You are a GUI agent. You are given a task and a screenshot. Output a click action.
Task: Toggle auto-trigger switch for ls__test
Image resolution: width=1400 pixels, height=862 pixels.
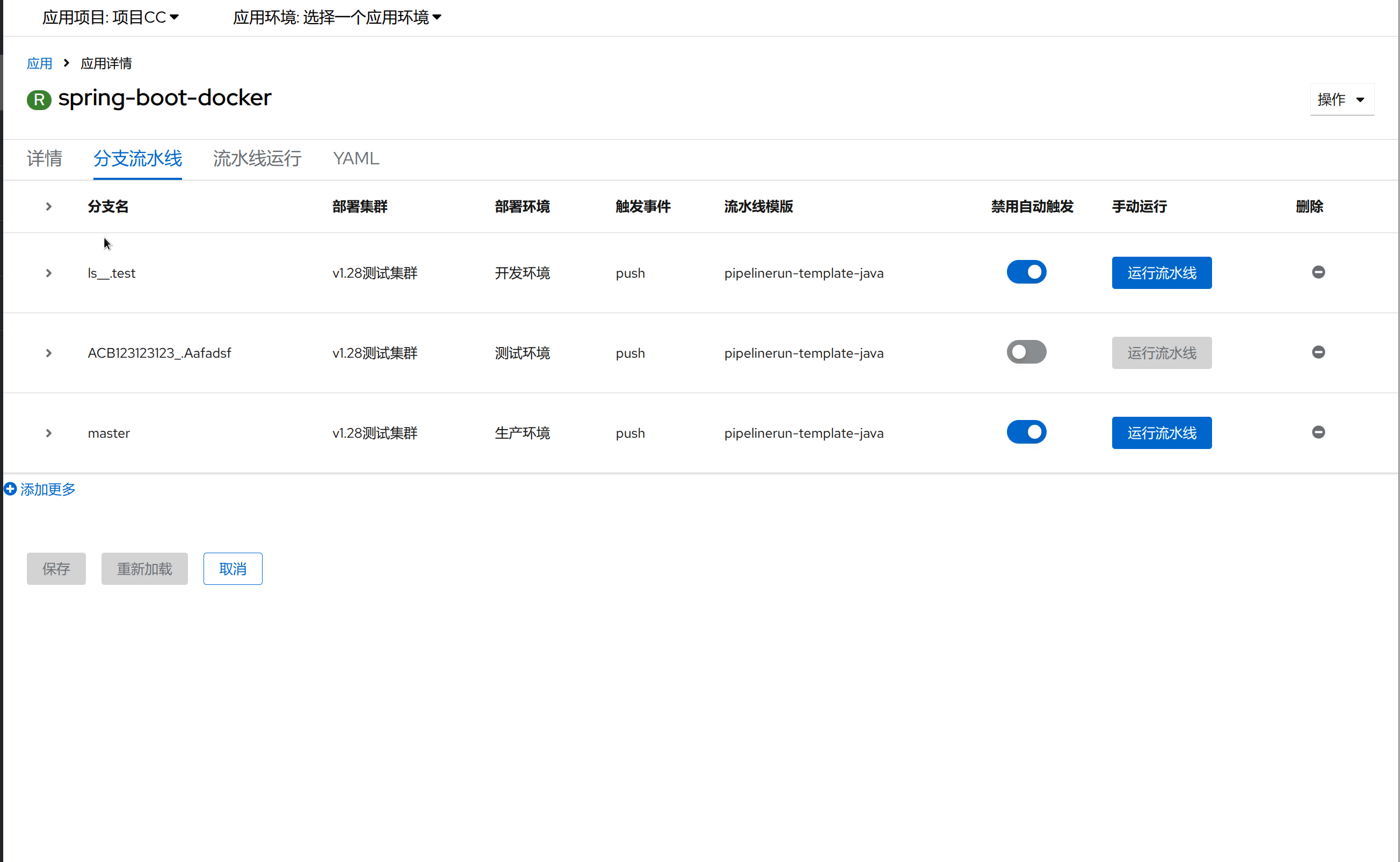point(1026,272)
